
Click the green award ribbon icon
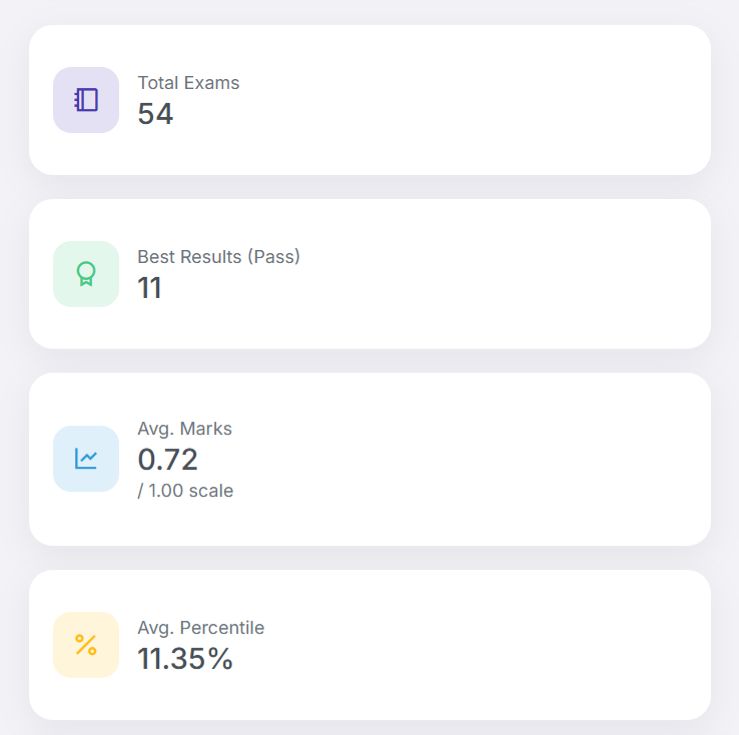86,274
